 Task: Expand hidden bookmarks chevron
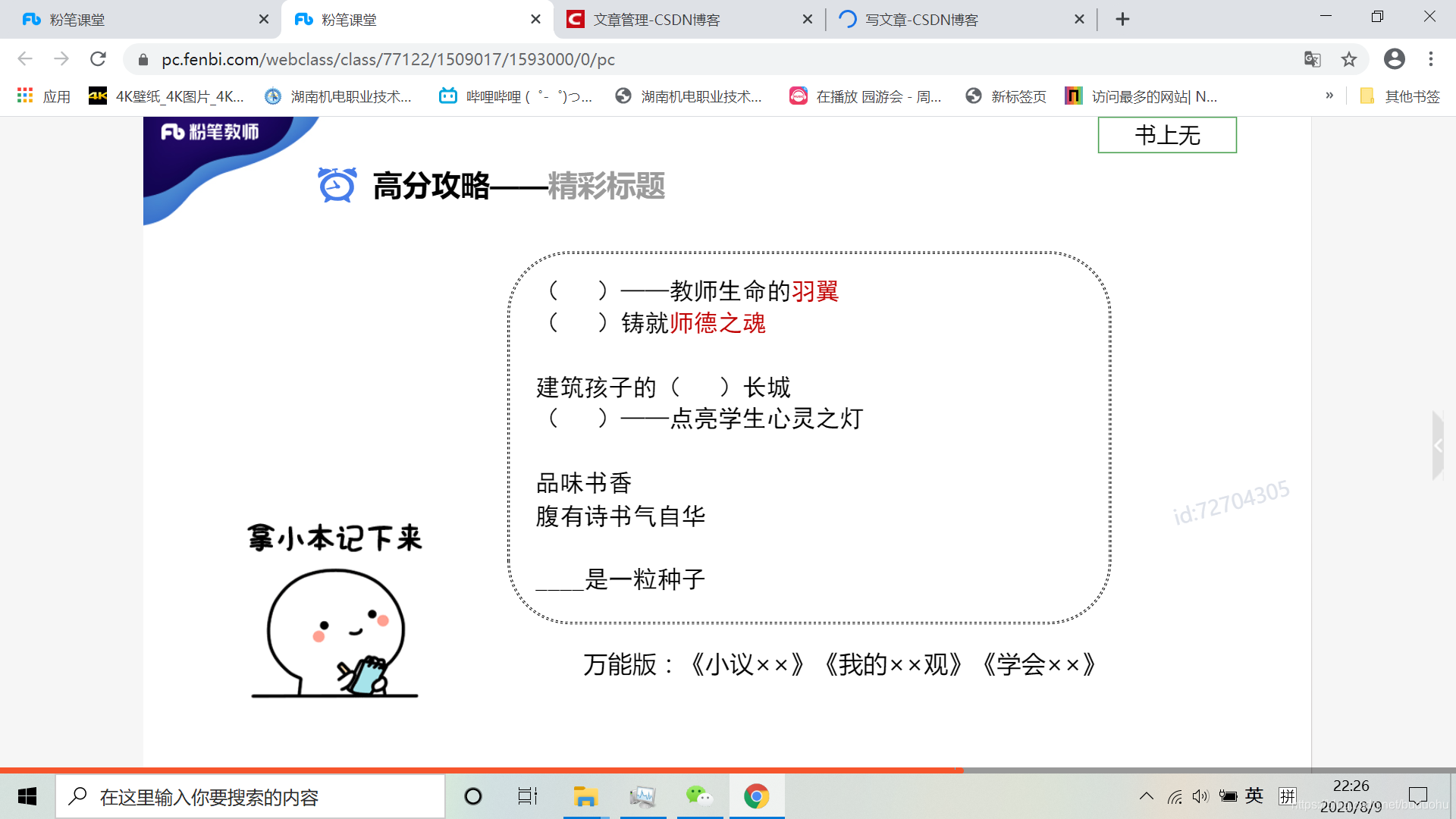1329,96
